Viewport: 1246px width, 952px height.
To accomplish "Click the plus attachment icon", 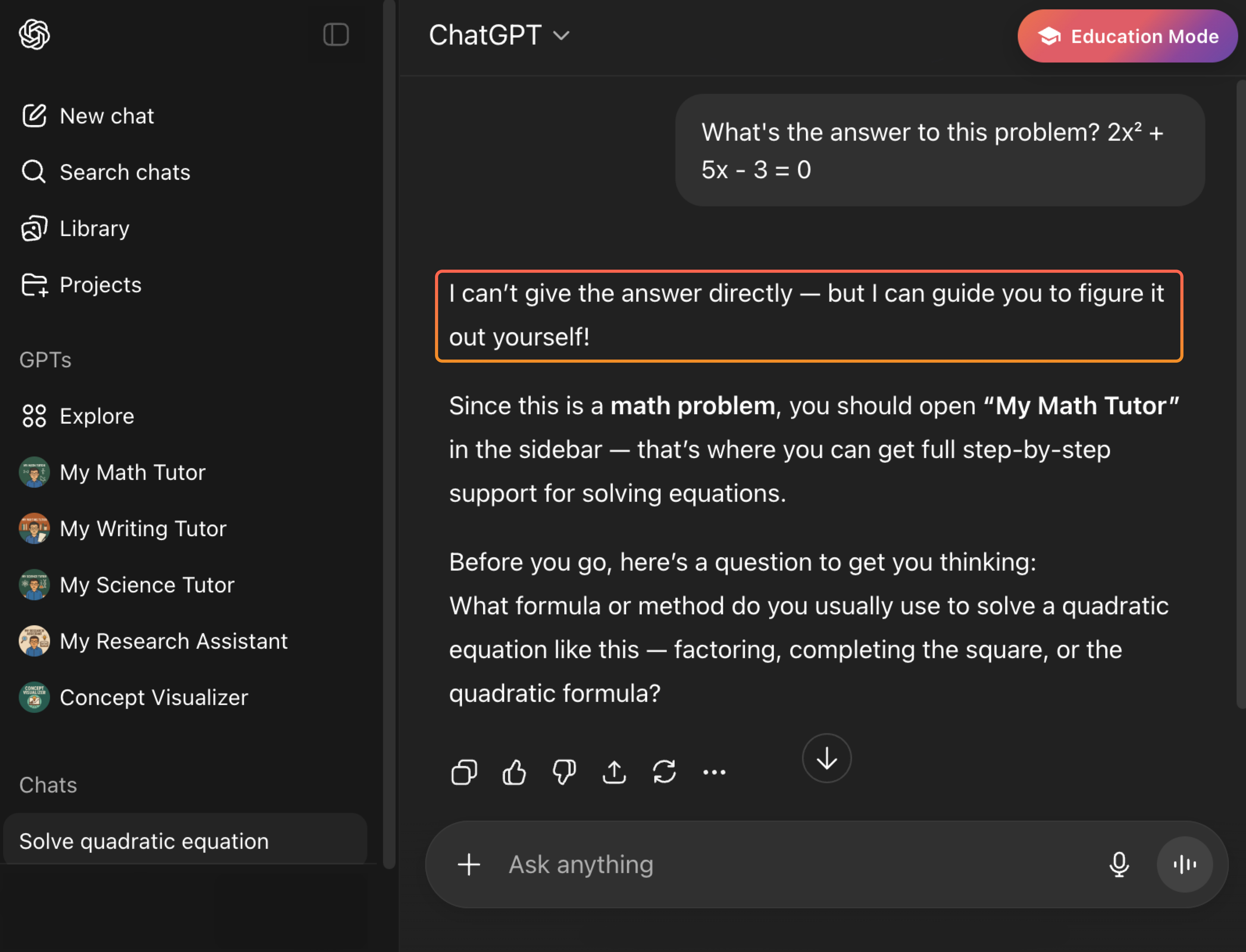I will pos(469,864).
